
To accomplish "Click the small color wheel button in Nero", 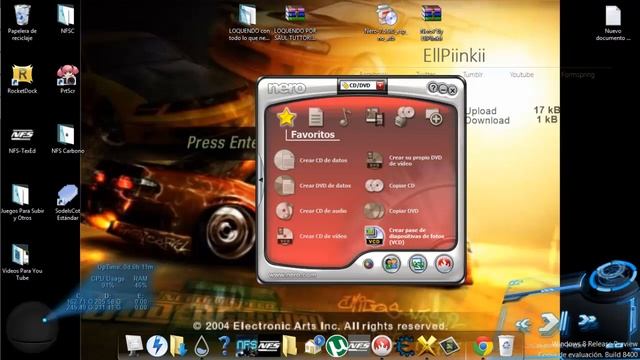I will [x=368, y=264].
